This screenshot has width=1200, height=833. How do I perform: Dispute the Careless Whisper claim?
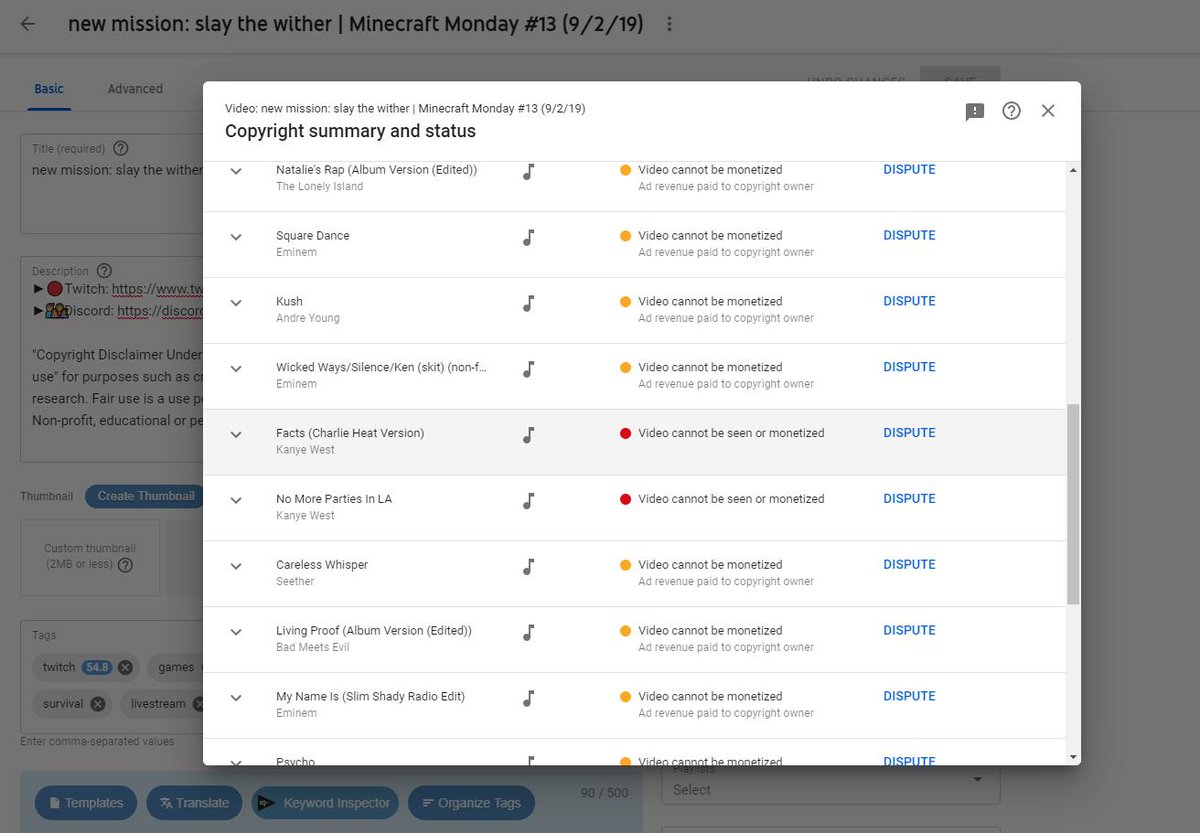pos(909,565)
